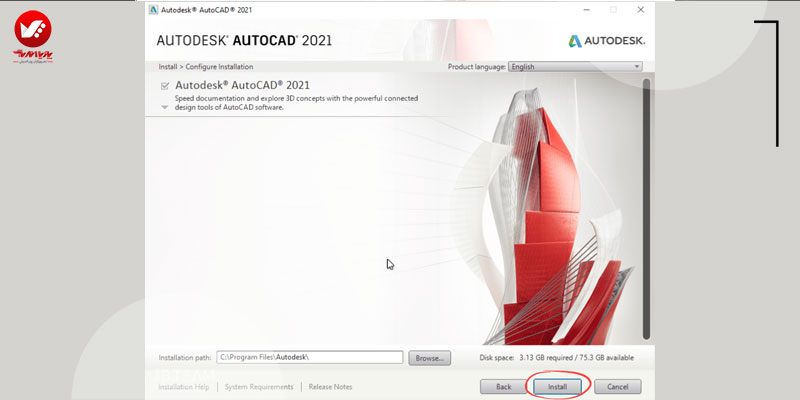Viewport: 800px width, 400px height.
Task: Open Browse to choose installation folder
Action: [430, 358]
